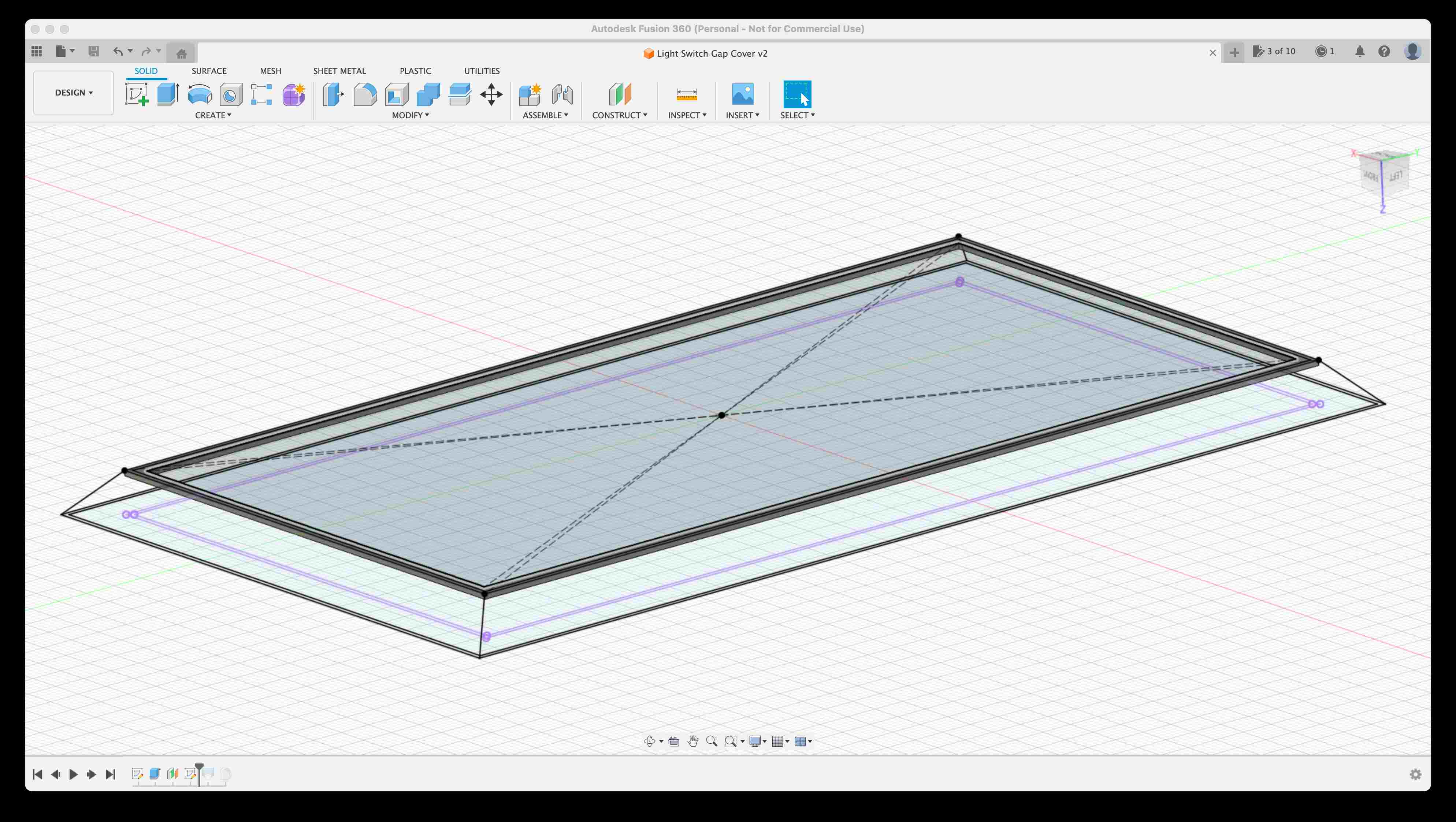Expand the CREATE dropdown menu
This screenshot has width=1456, height=822.
pyautogui.click(x=213, y=115)
